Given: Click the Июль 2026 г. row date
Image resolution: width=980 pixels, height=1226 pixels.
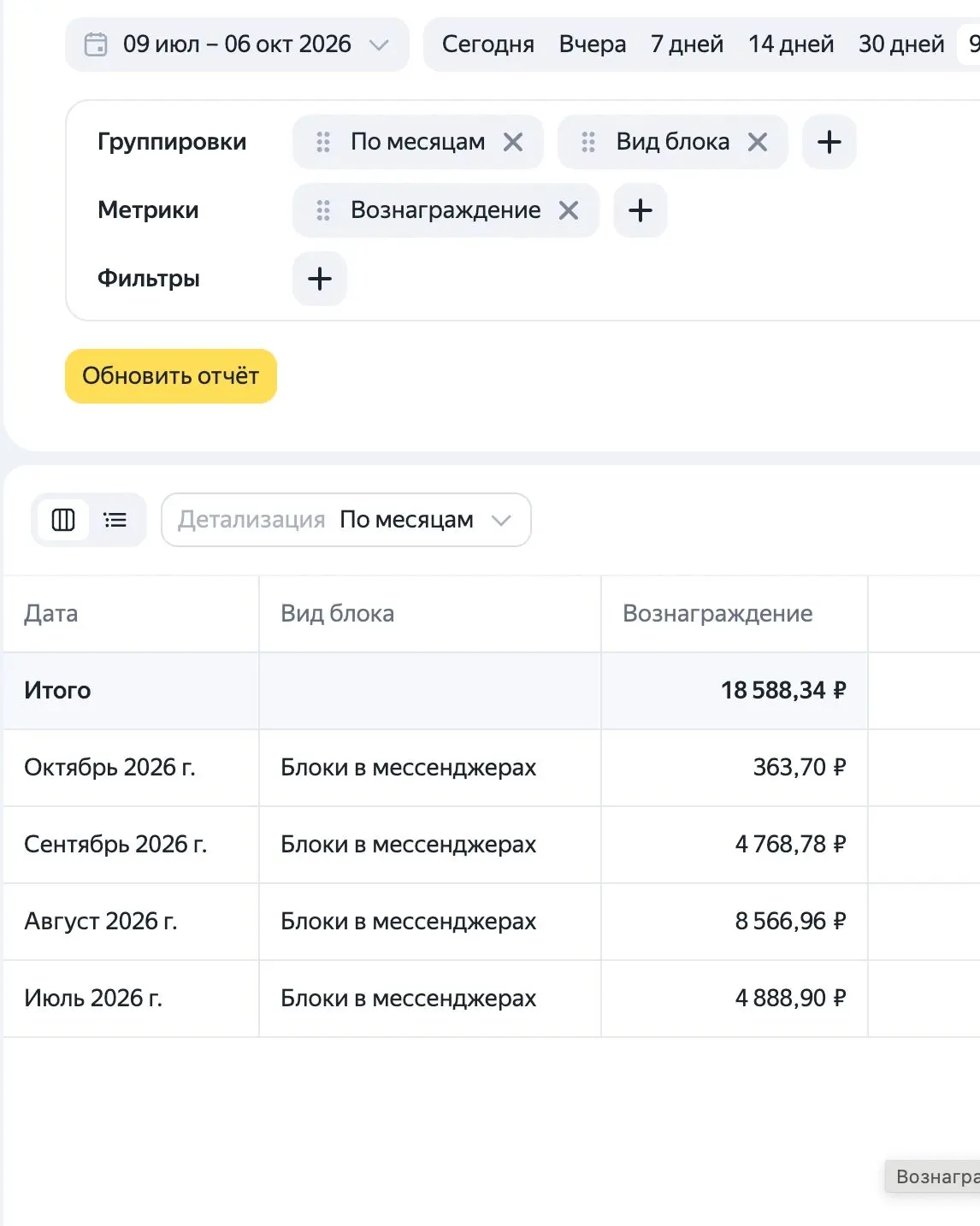Looking at the screenshot, I should point(93,999).
